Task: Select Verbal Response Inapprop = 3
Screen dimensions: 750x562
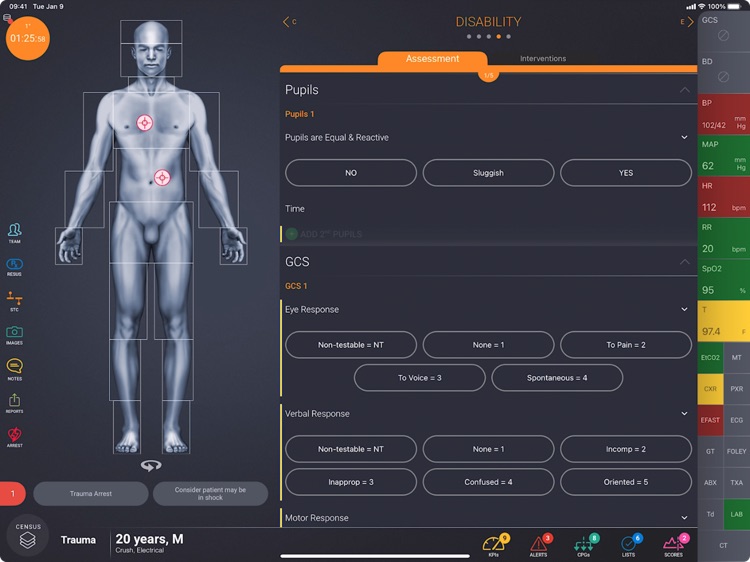Action: pos(351,482)
